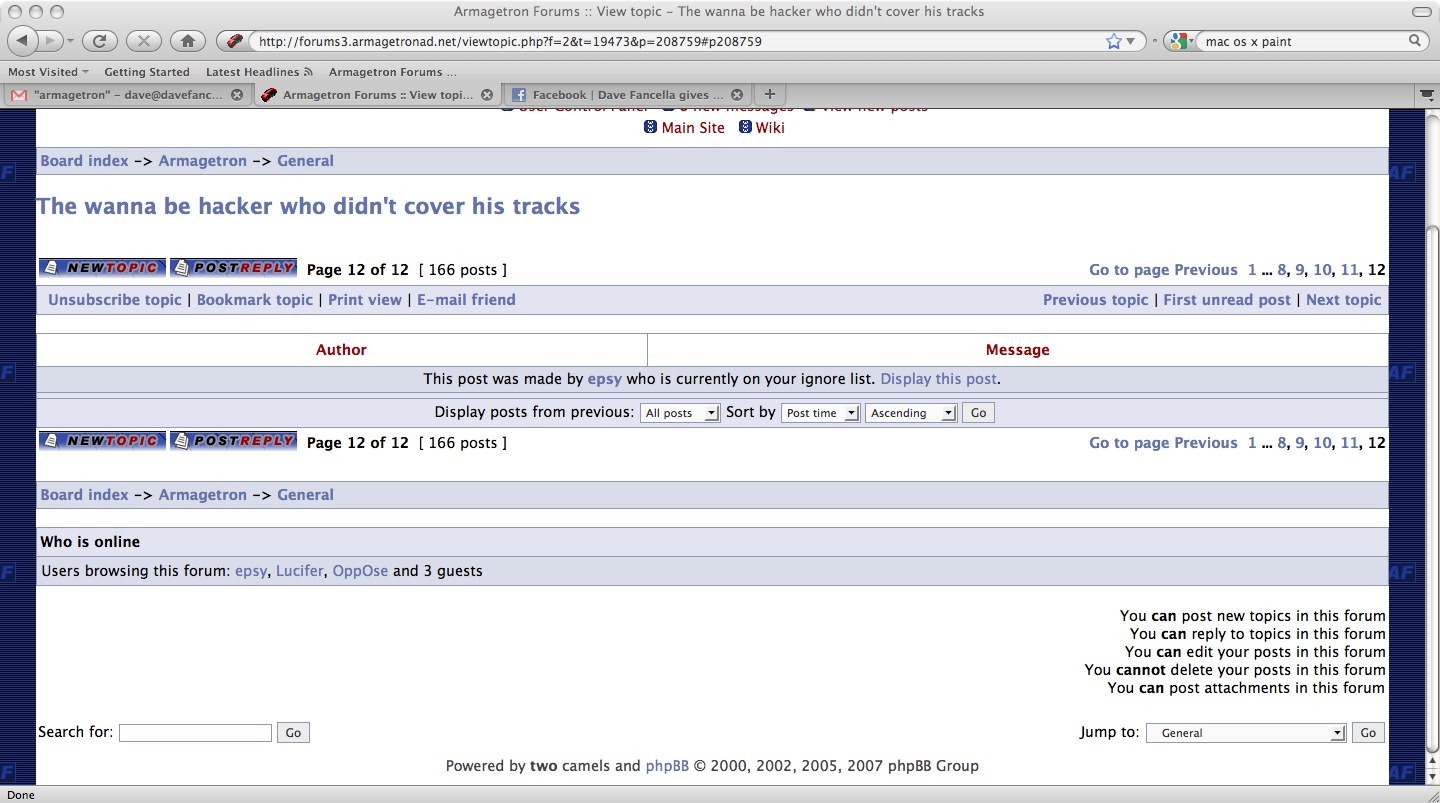
Task: Click the Stop loading icon
Action: [x=144, y=41]
